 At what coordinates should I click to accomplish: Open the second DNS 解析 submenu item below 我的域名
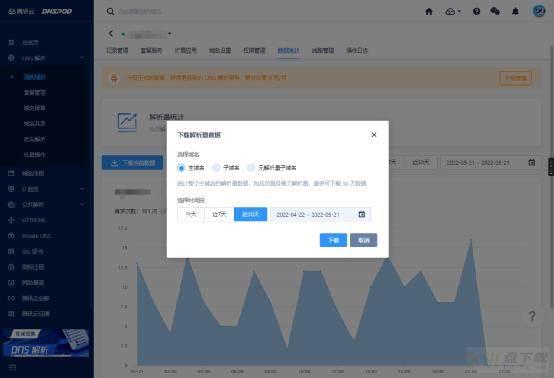(35, 93)
